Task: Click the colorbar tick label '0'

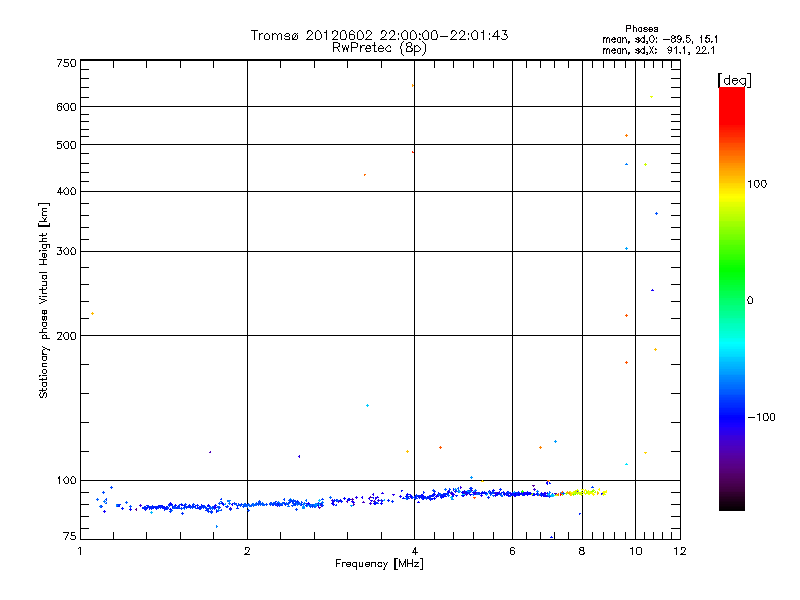Action: click(749, 301)
